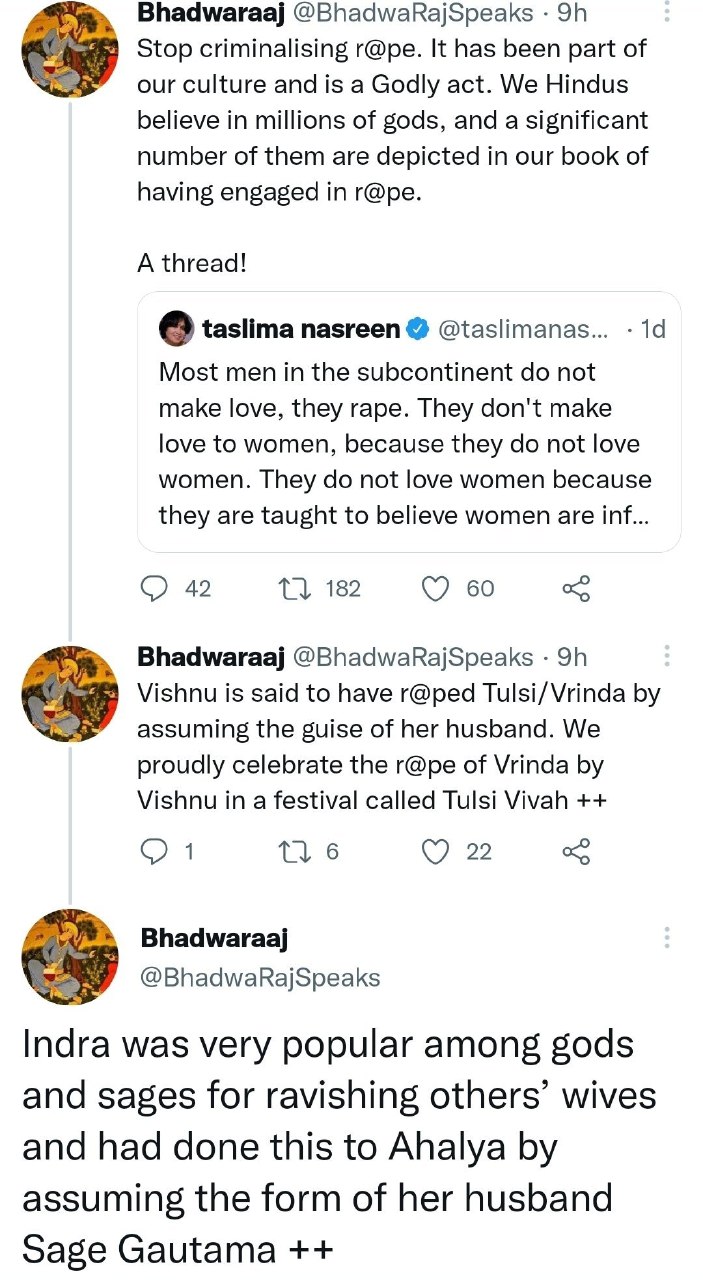Click the verified badge next to taslima nasreen
The width and height of the screenshot is (703, 1280).
click(x=419, y=328)
